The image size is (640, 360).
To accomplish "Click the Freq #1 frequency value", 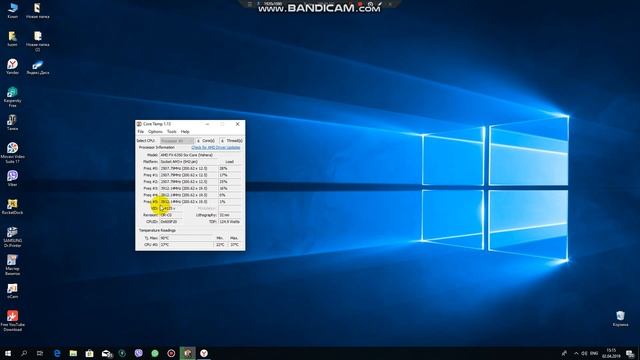I will pos(188,175).
